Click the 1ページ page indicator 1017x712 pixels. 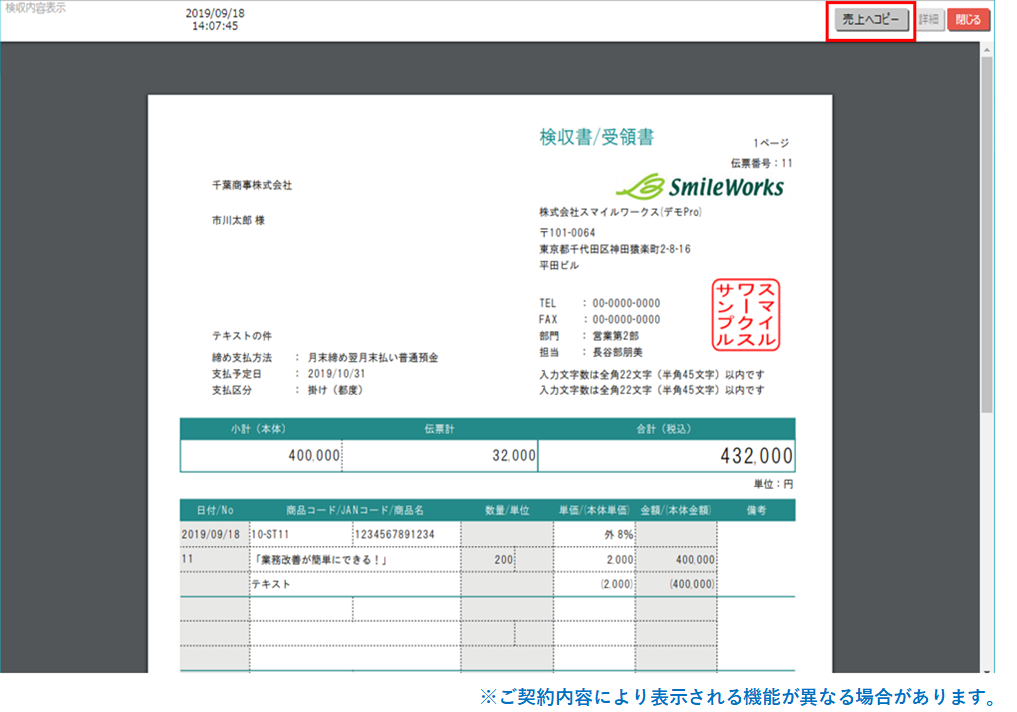[x=771, y=143]
